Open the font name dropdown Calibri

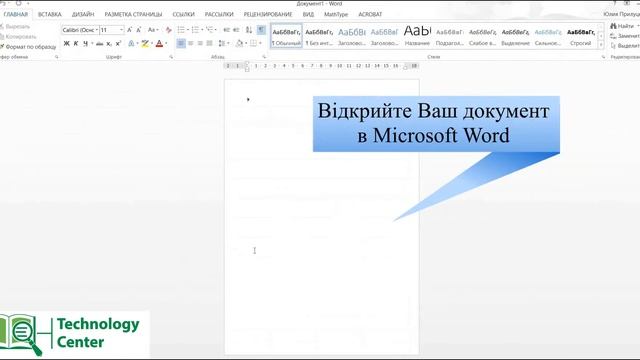coord(97,30)
